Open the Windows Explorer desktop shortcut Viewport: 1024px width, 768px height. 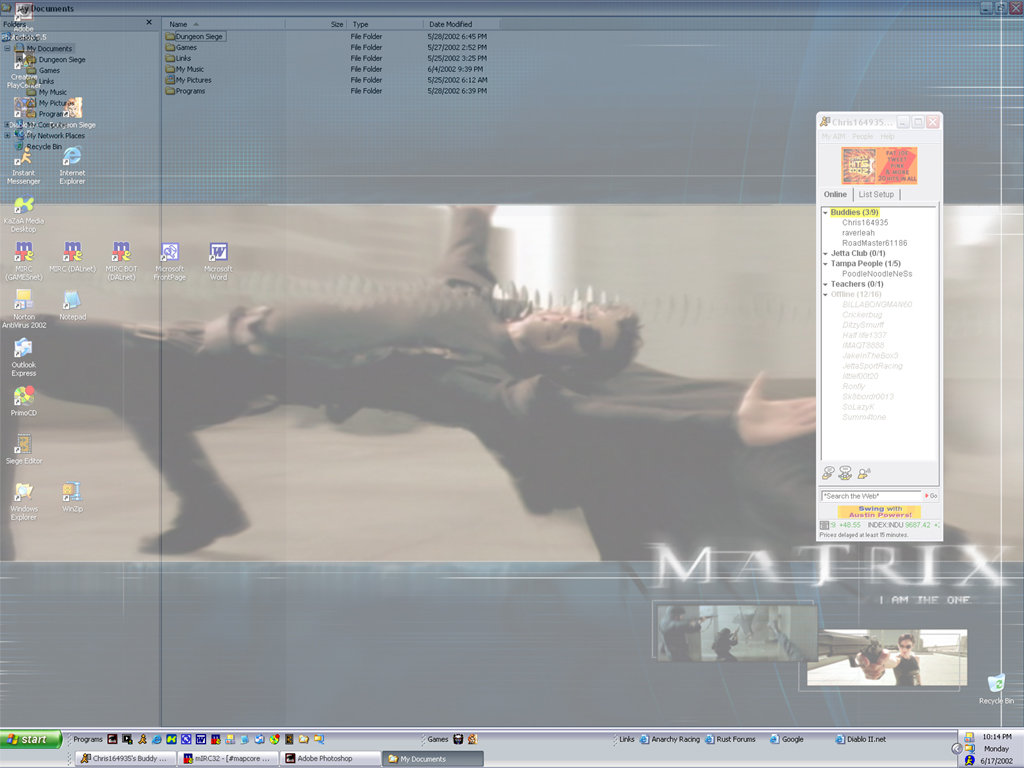(x=24, y=501)
